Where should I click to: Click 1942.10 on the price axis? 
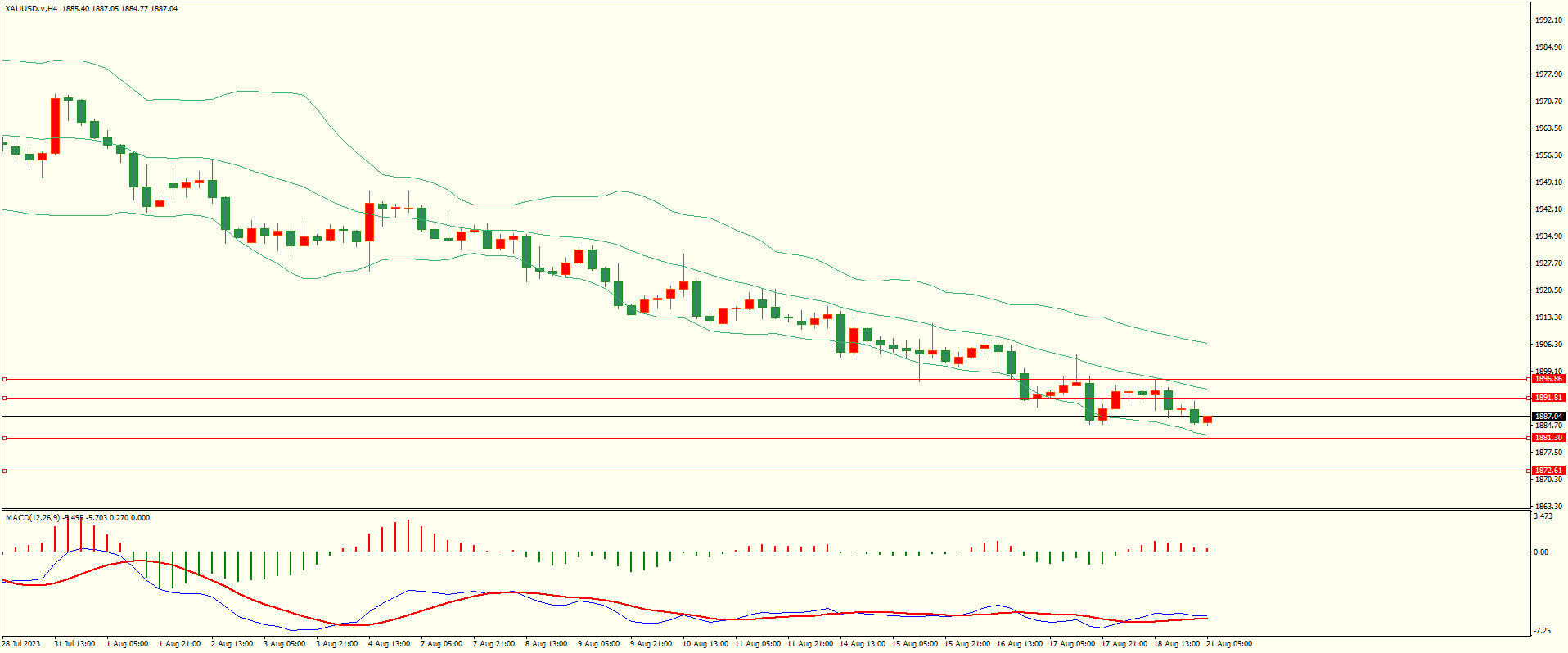pyautogui.click(x=1548, y=209)
